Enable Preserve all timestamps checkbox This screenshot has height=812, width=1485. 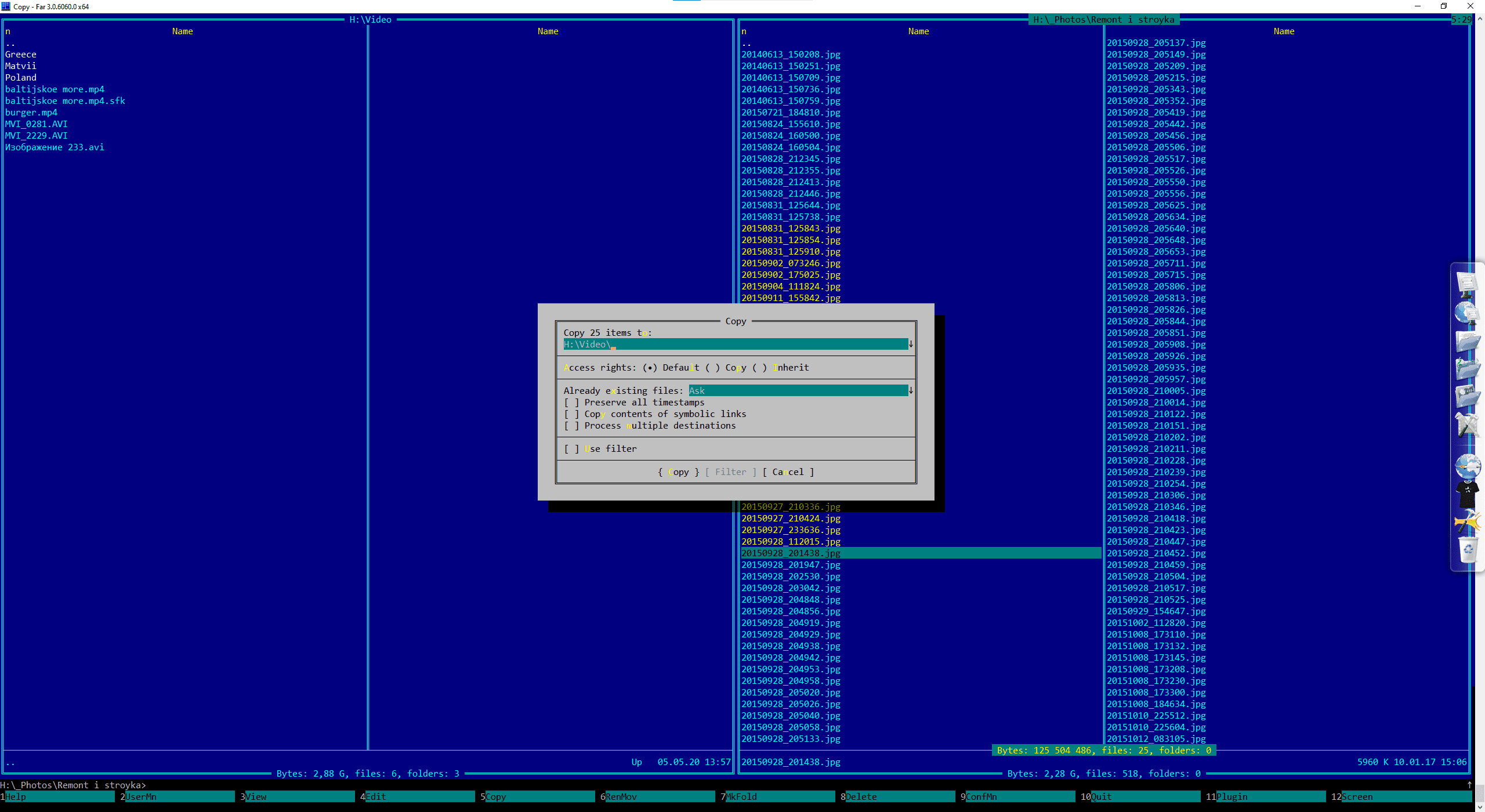coord(571,403)
